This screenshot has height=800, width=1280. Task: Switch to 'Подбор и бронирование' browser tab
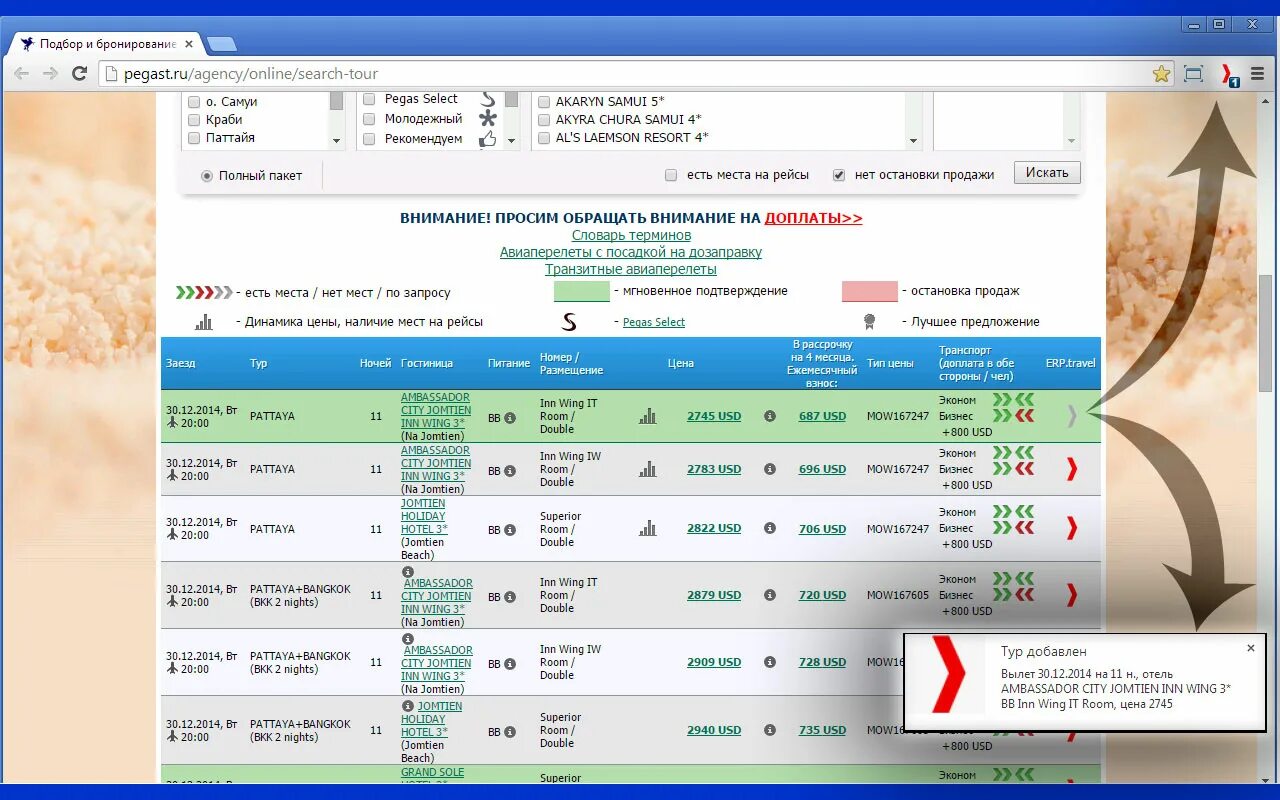[108, 44]
